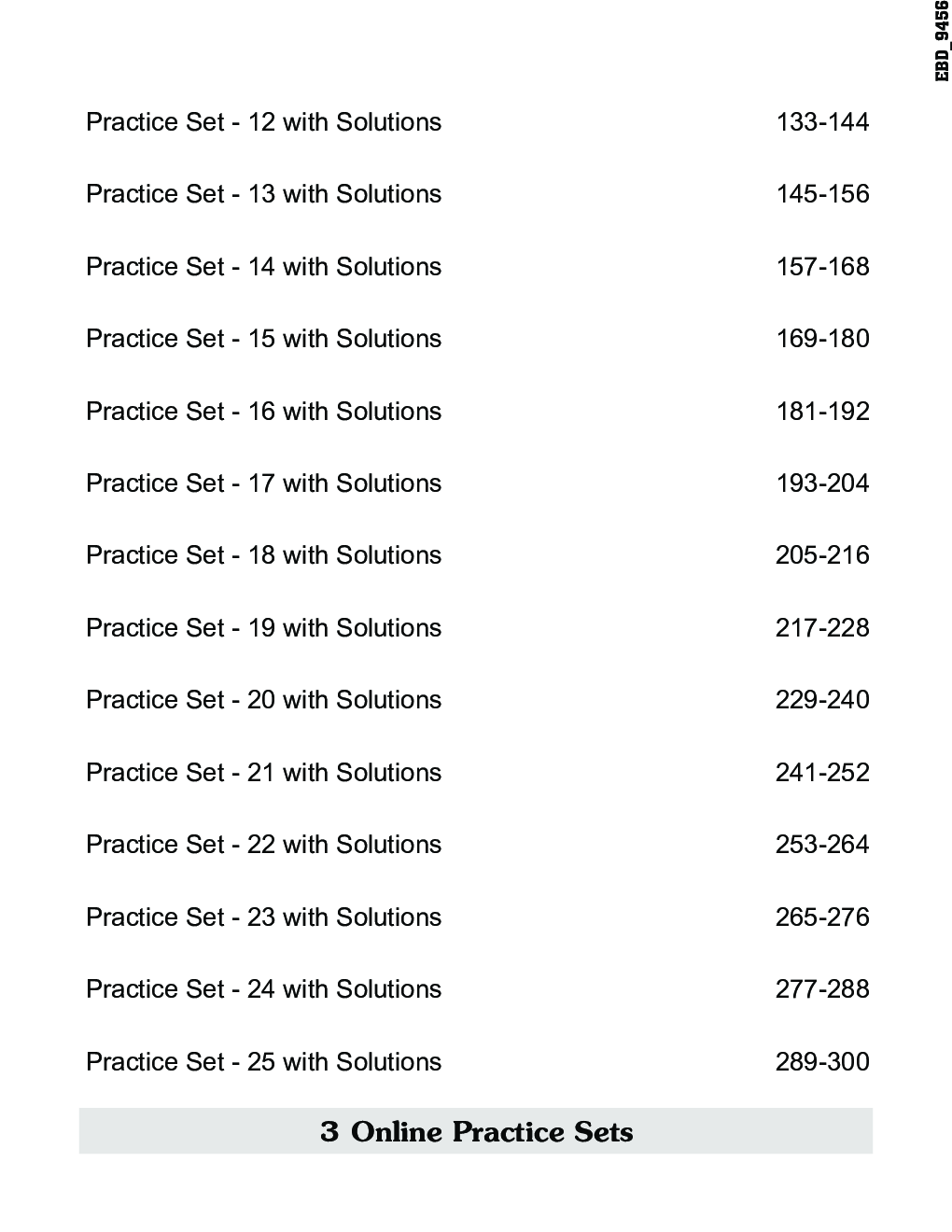Click the page range 133-144

(822, 122)
